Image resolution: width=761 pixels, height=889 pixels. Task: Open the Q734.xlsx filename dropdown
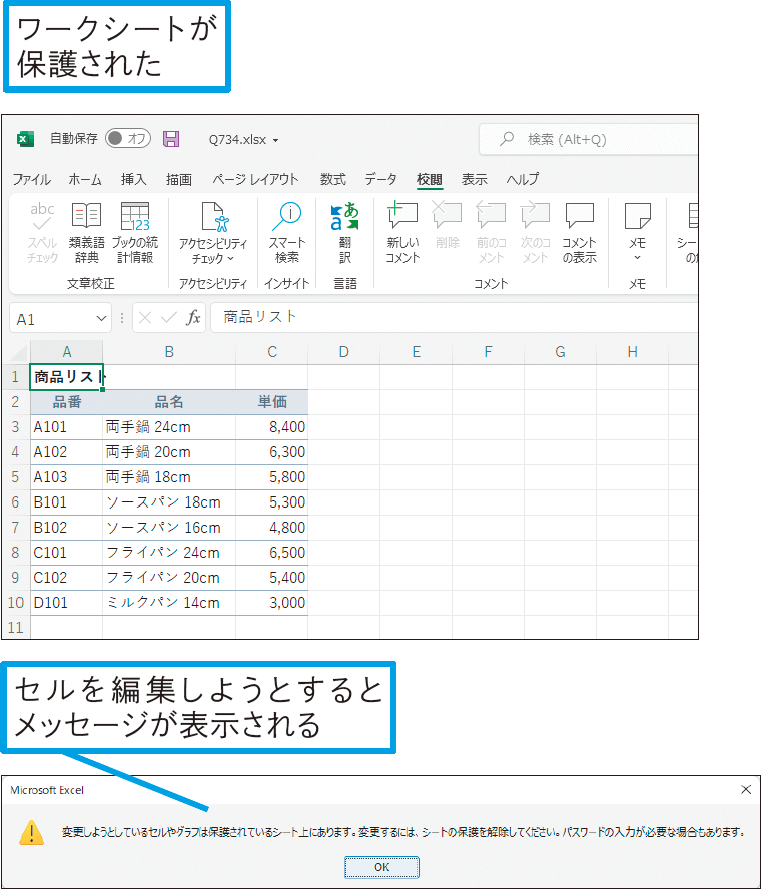(x=276, y=140)
